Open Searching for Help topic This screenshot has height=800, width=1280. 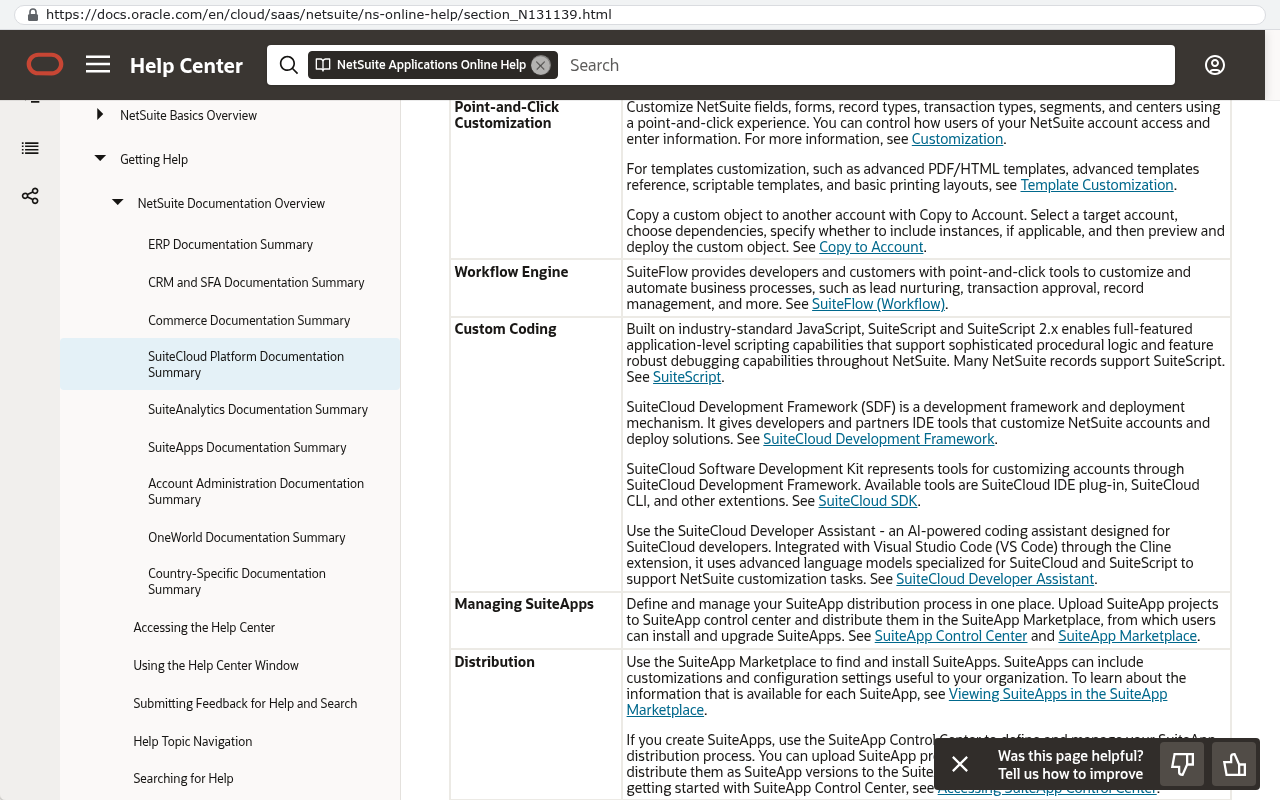pyautogui.click(x=183, y=778)
